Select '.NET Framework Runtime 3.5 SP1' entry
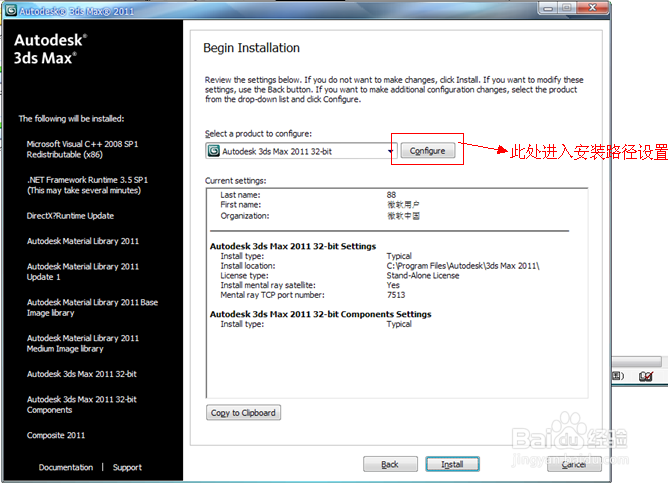Screen dimensions: 668x483 pyautogui.click(x=87, y=185)
